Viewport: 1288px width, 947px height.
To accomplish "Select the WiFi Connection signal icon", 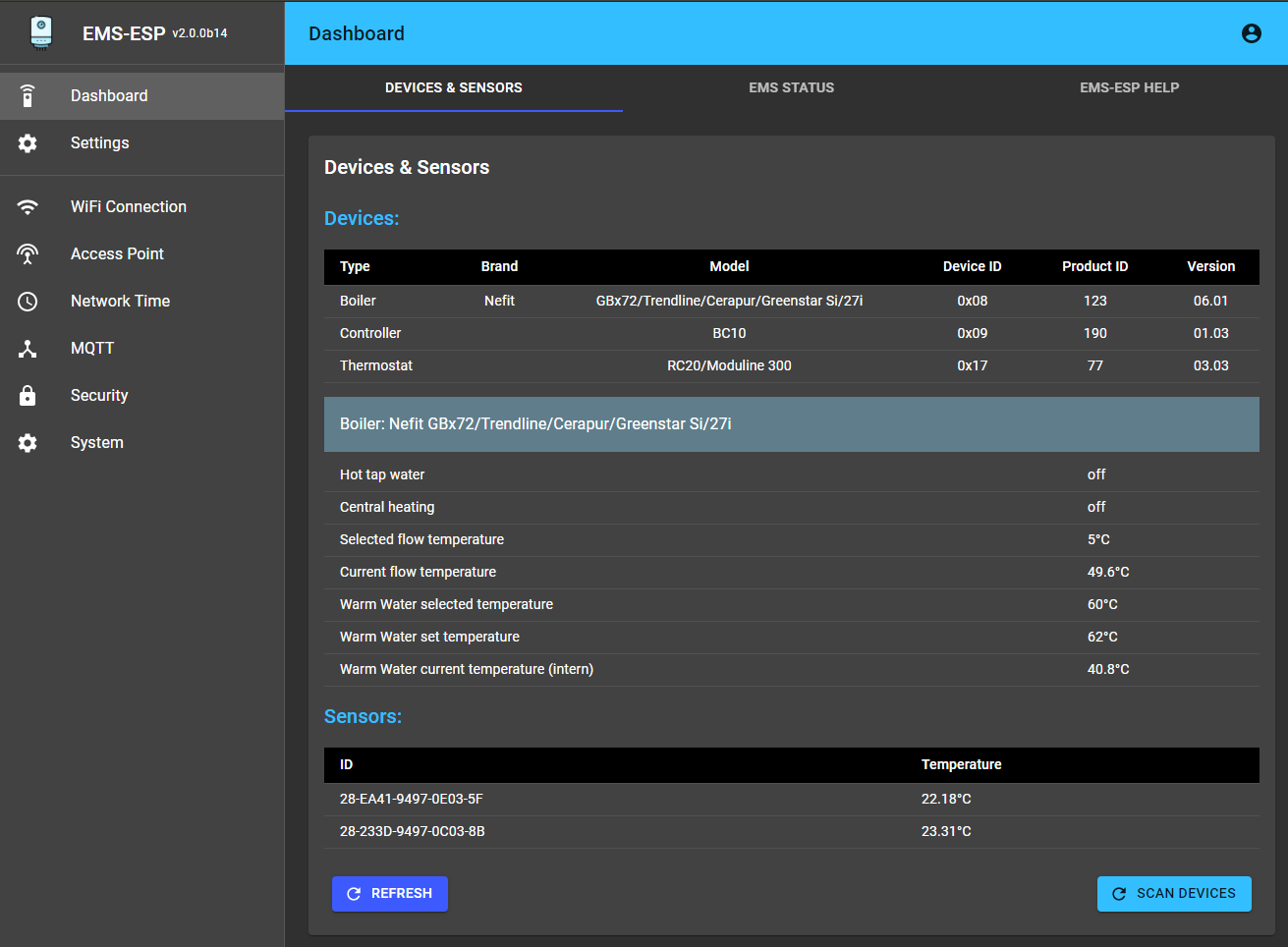I will pos(28,207).
